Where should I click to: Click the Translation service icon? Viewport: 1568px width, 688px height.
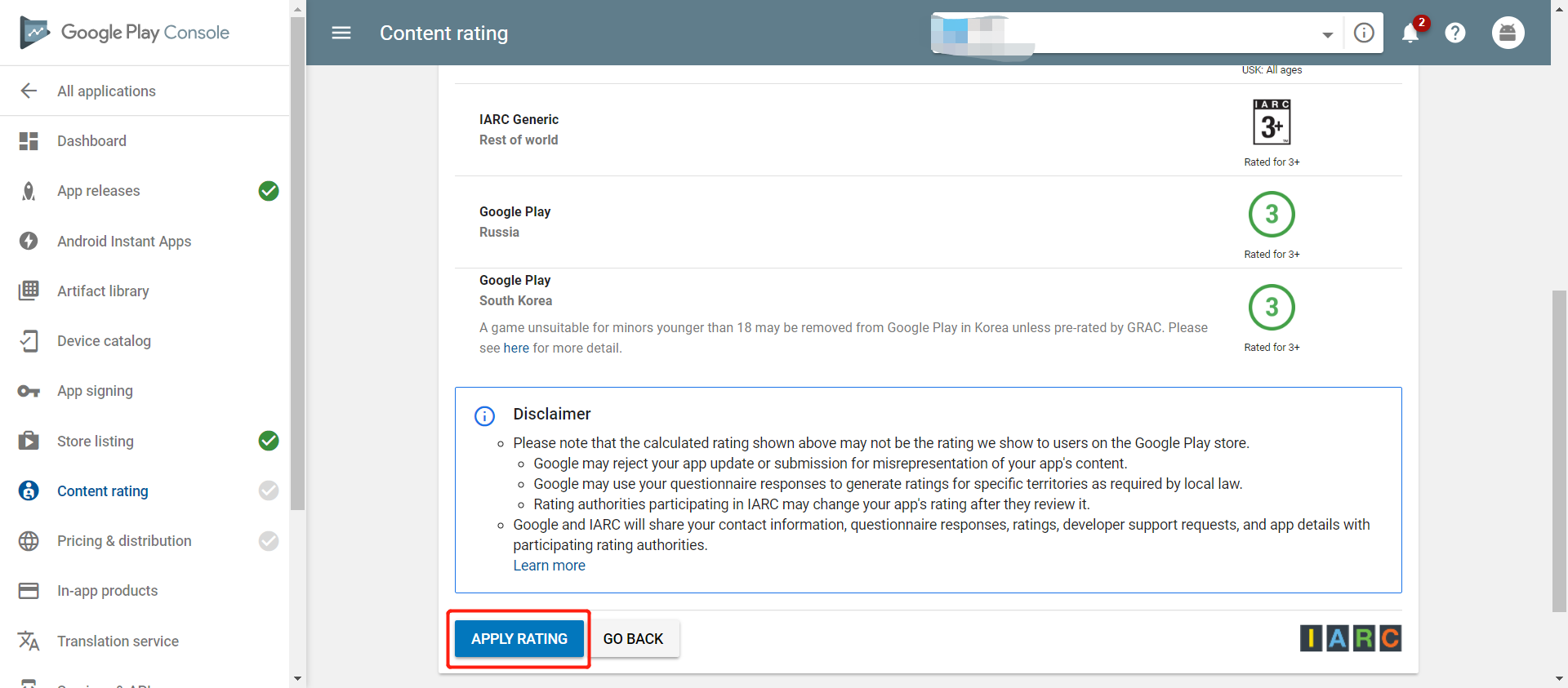coord(29,641)
